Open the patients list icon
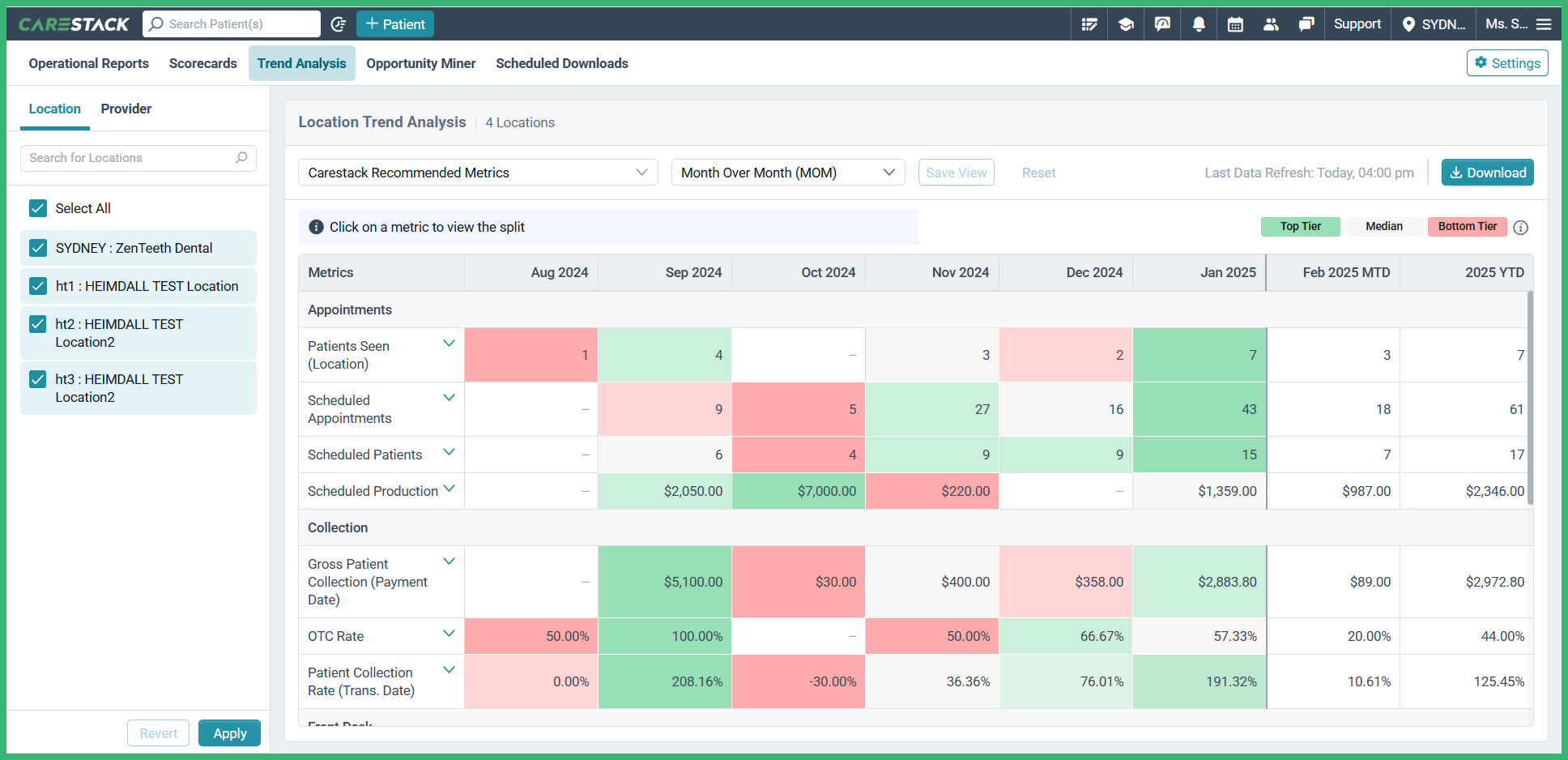The image size is (1568, 760). (1271, 23)
